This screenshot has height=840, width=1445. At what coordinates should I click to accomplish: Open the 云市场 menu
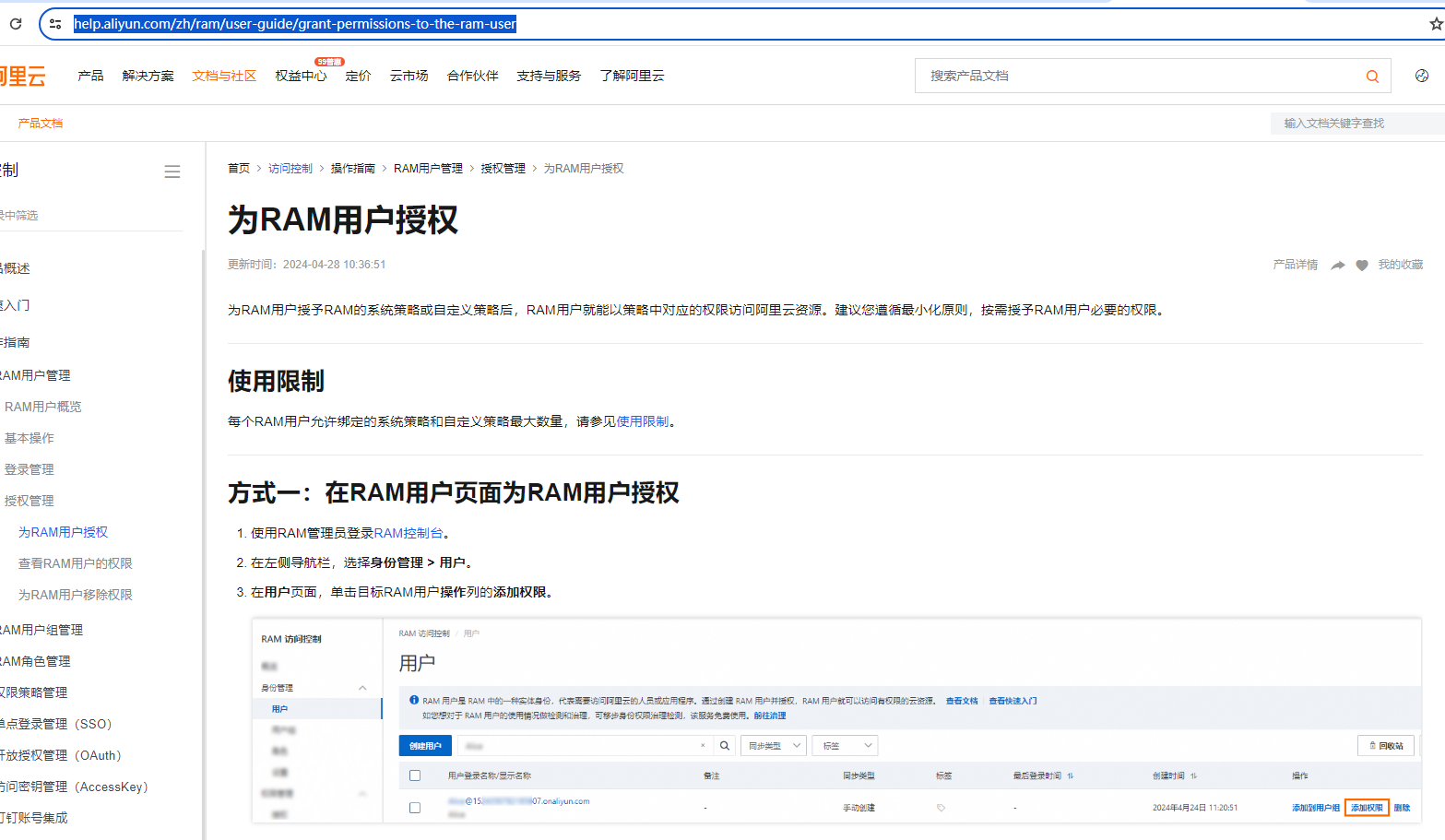409,76
